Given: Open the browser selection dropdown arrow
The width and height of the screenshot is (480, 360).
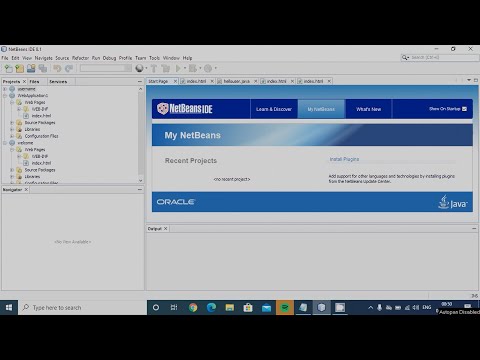Looking at the screenshot, I should [146, 69].
